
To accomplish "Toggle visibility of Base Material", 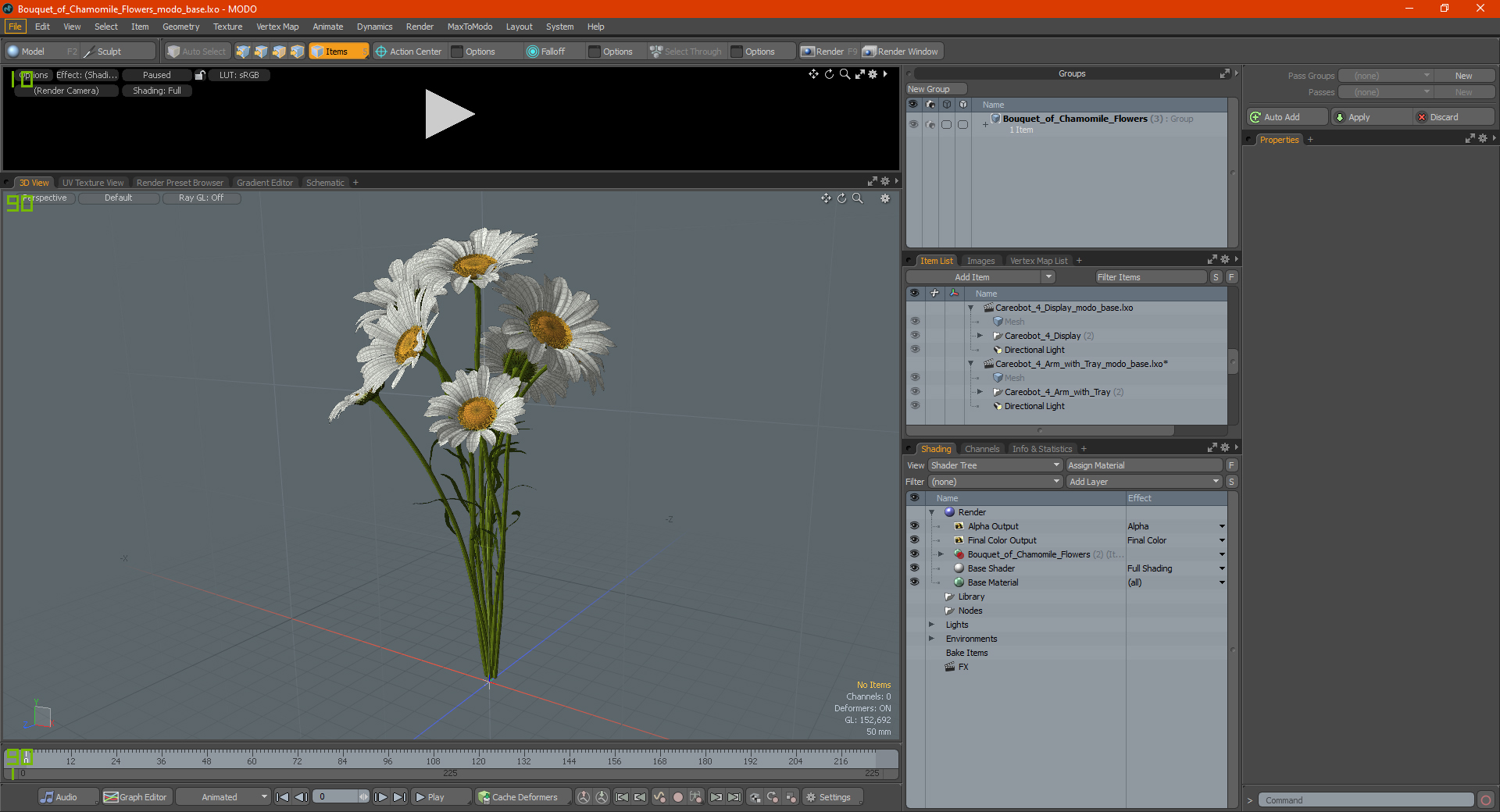I will point(914,582).
